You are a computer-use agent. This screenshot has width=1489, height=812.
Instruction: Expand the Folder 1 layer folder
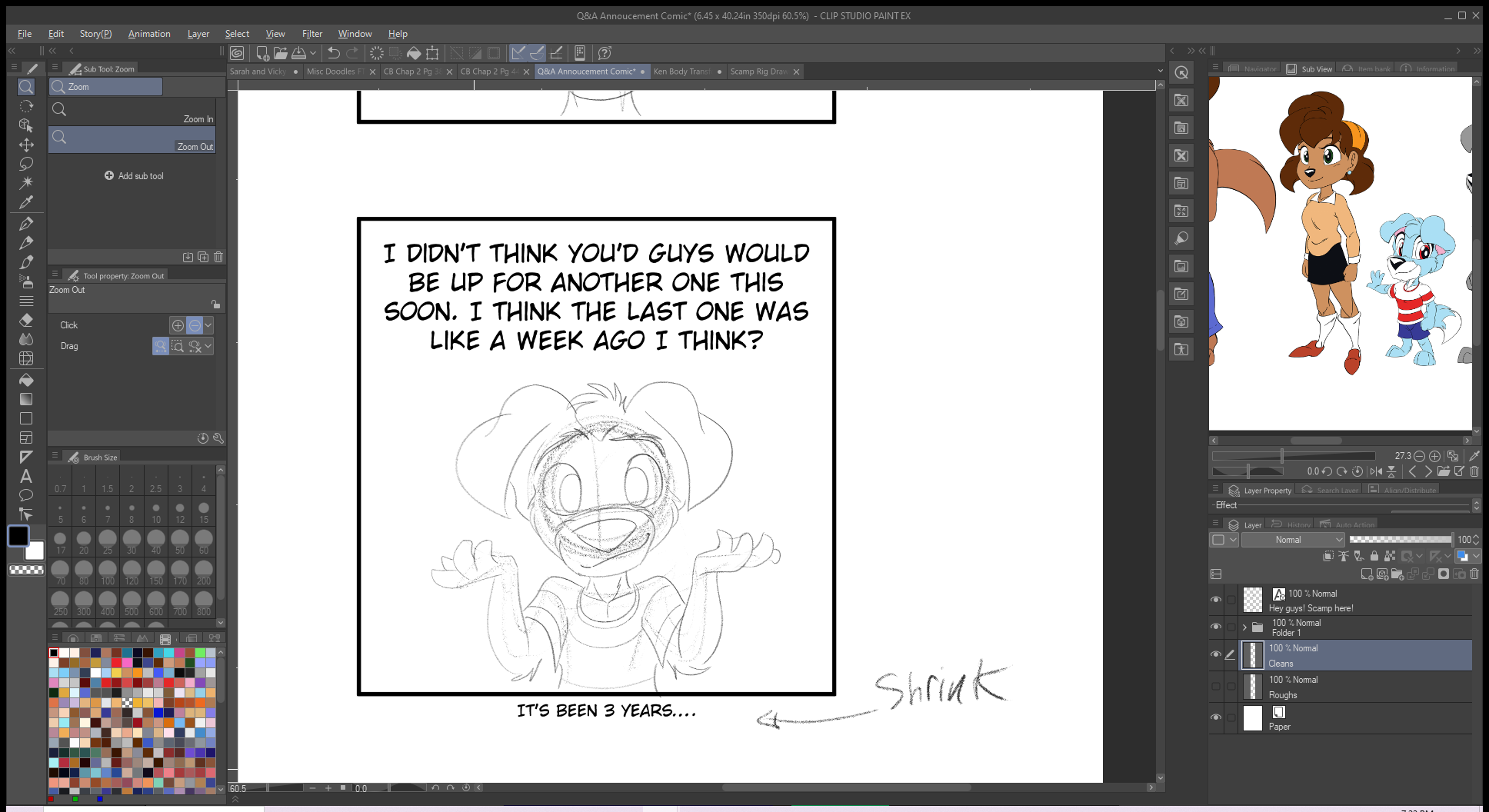1244,627
